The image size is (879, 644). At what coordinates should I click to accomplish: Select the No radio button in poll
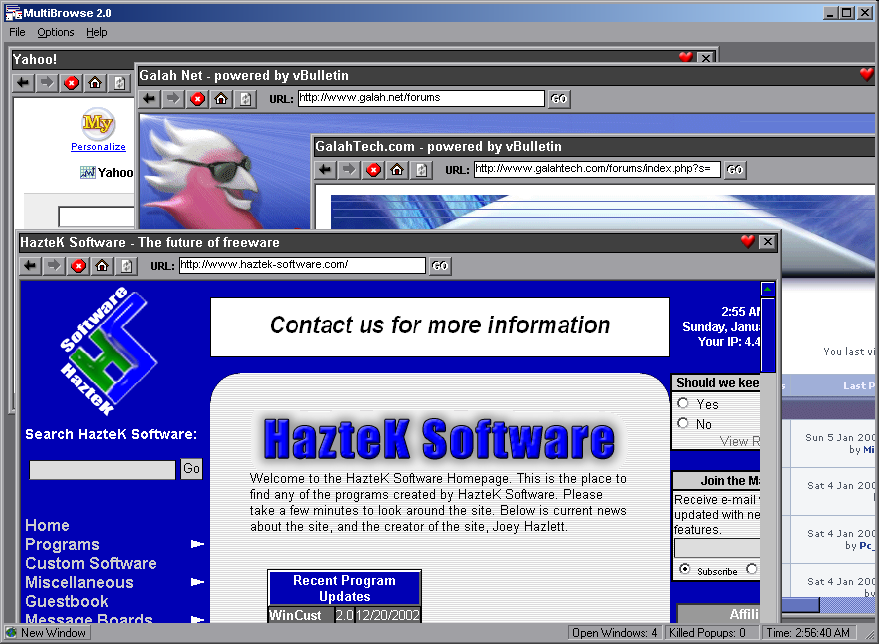[683, 424]
